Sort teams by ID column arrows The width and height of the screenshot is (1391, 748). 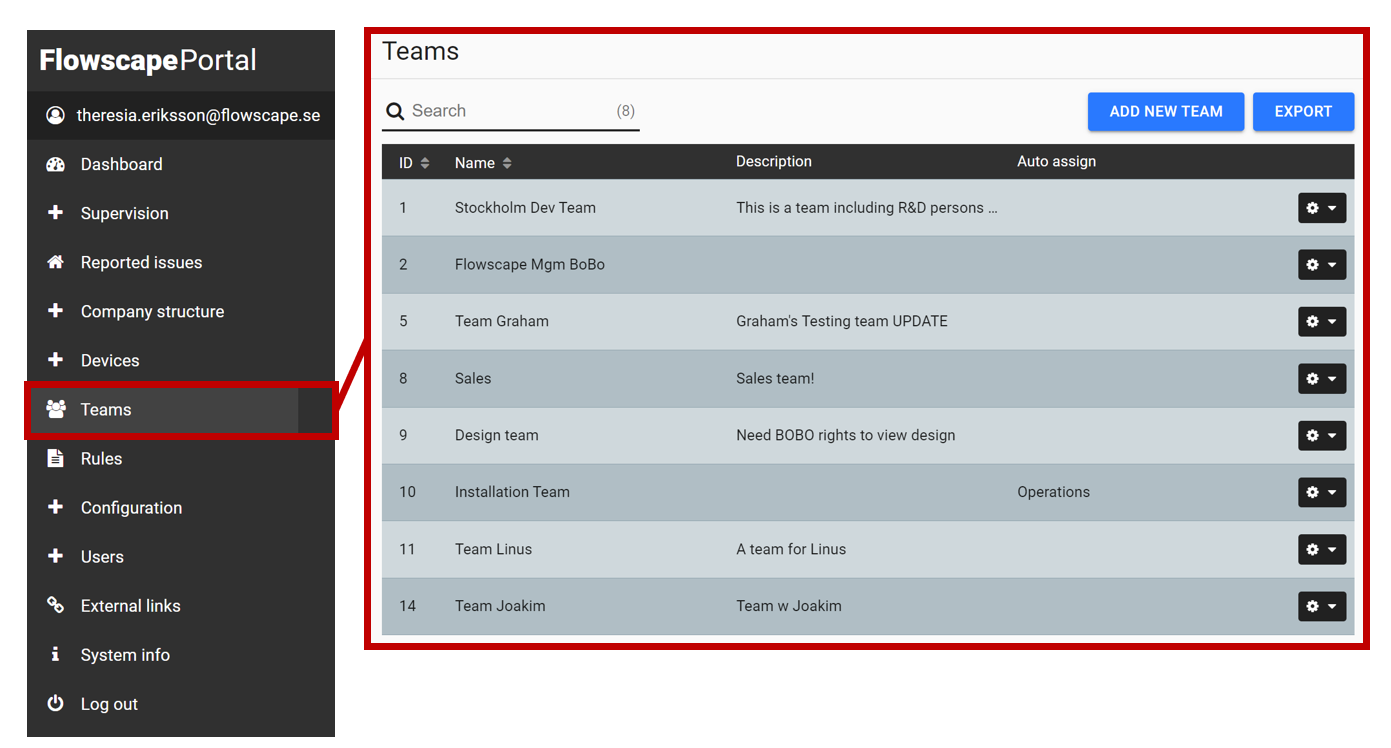click(x=425, y=163)
